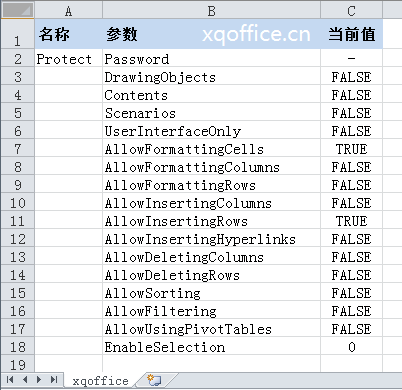Select the Password parameter cell

point(211,59)
